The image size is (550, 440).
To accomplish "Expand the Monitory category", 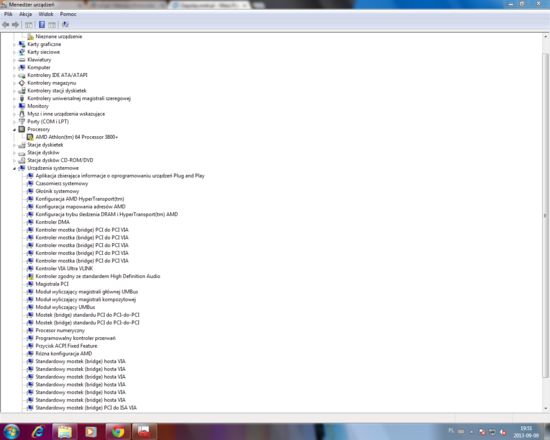I will tap(14, 106).
